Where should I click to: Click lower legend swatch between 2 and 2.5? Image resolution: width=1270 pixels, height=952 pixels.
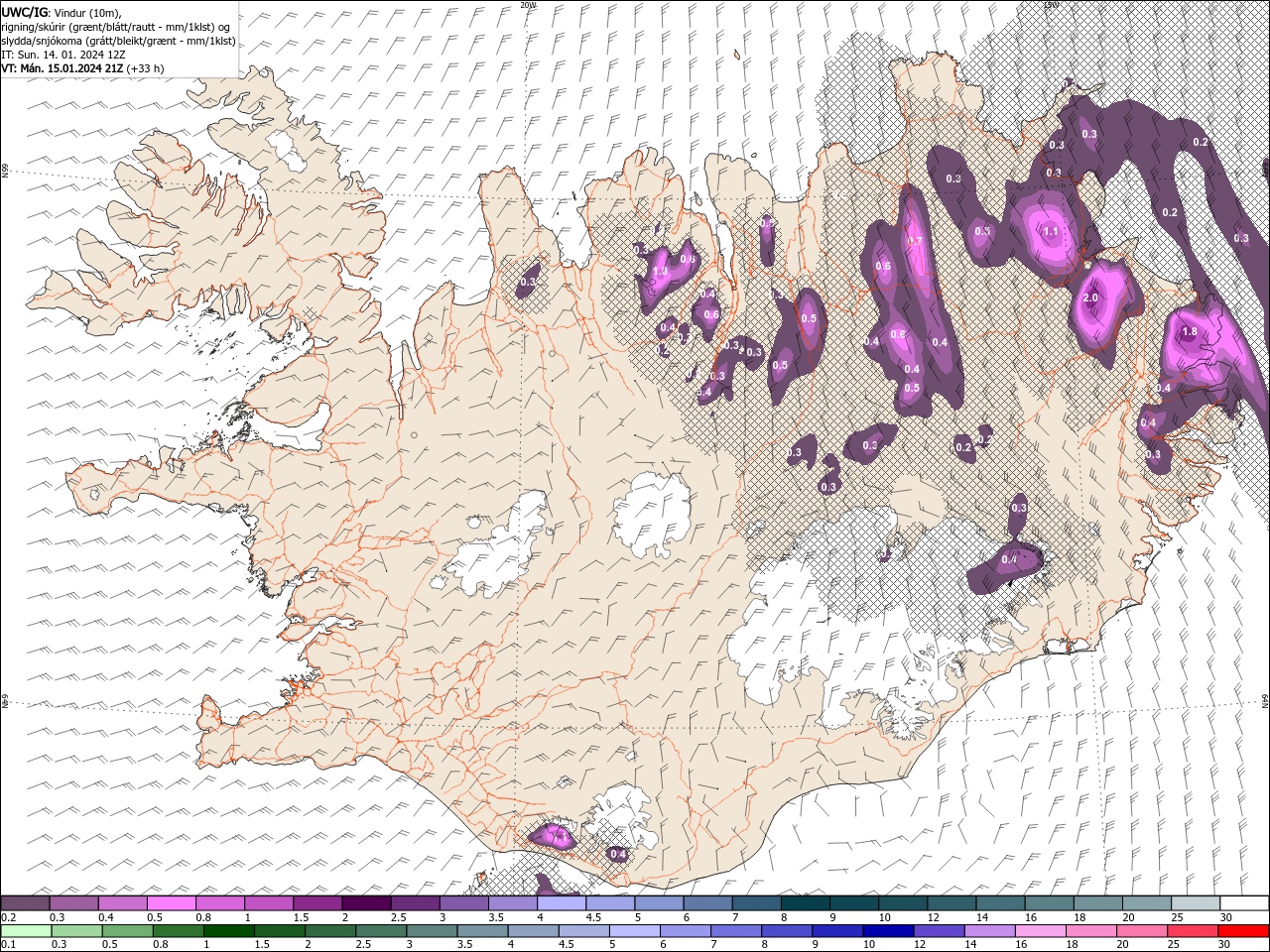pos(332,931)
